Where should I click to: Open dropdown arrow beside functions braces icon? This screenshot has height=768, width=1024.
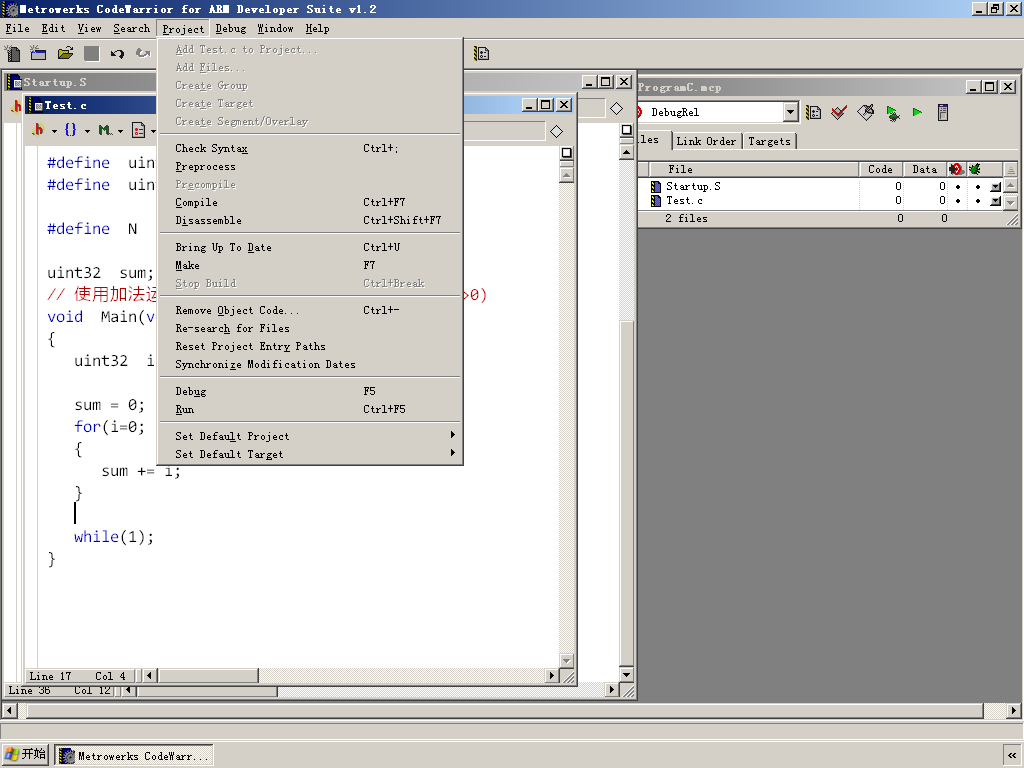(x=87, y=131)
